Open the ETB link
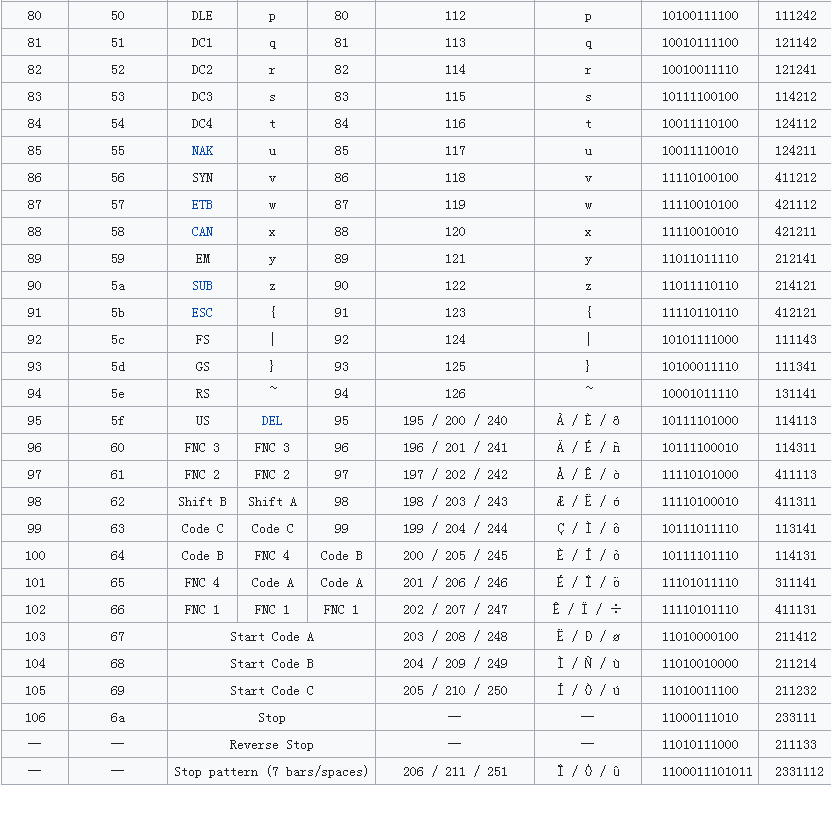The height and width of the screenshot is (813, 831). 202,205
